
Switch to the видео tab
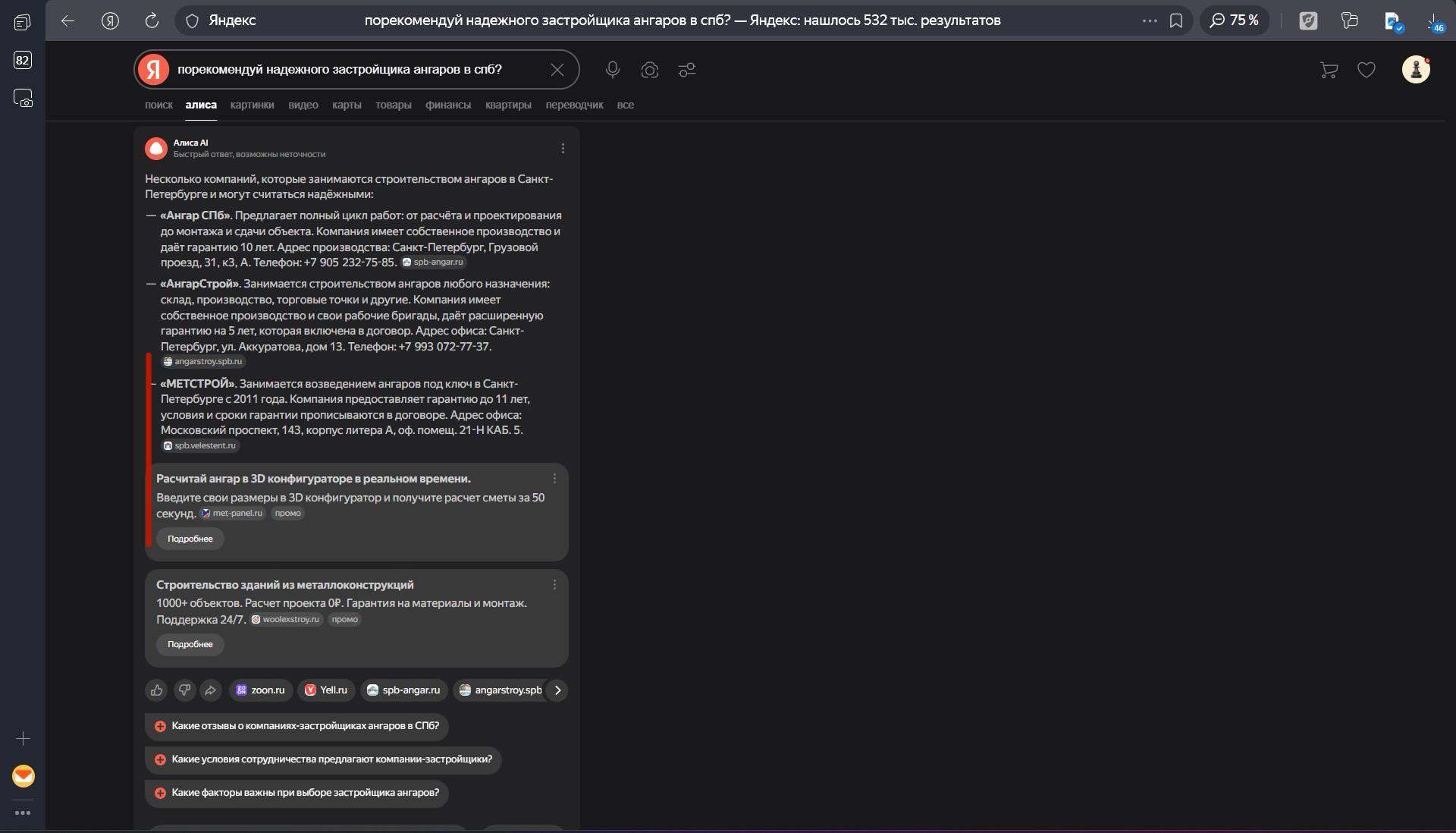click(303, 105)
